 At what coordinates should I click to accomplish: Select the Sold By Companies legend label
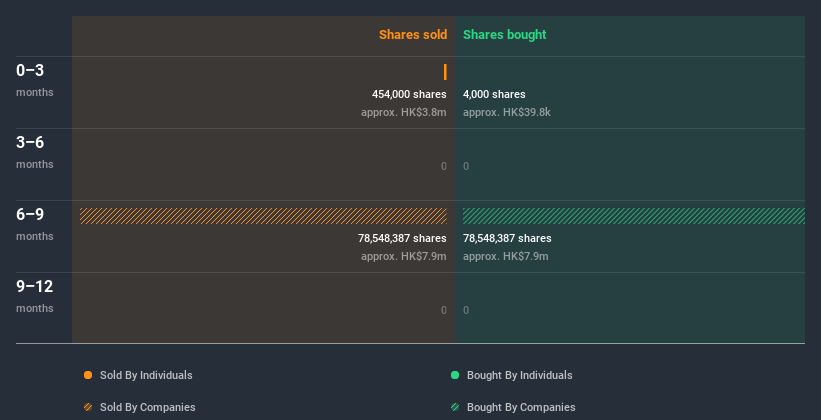pos(148,407)
